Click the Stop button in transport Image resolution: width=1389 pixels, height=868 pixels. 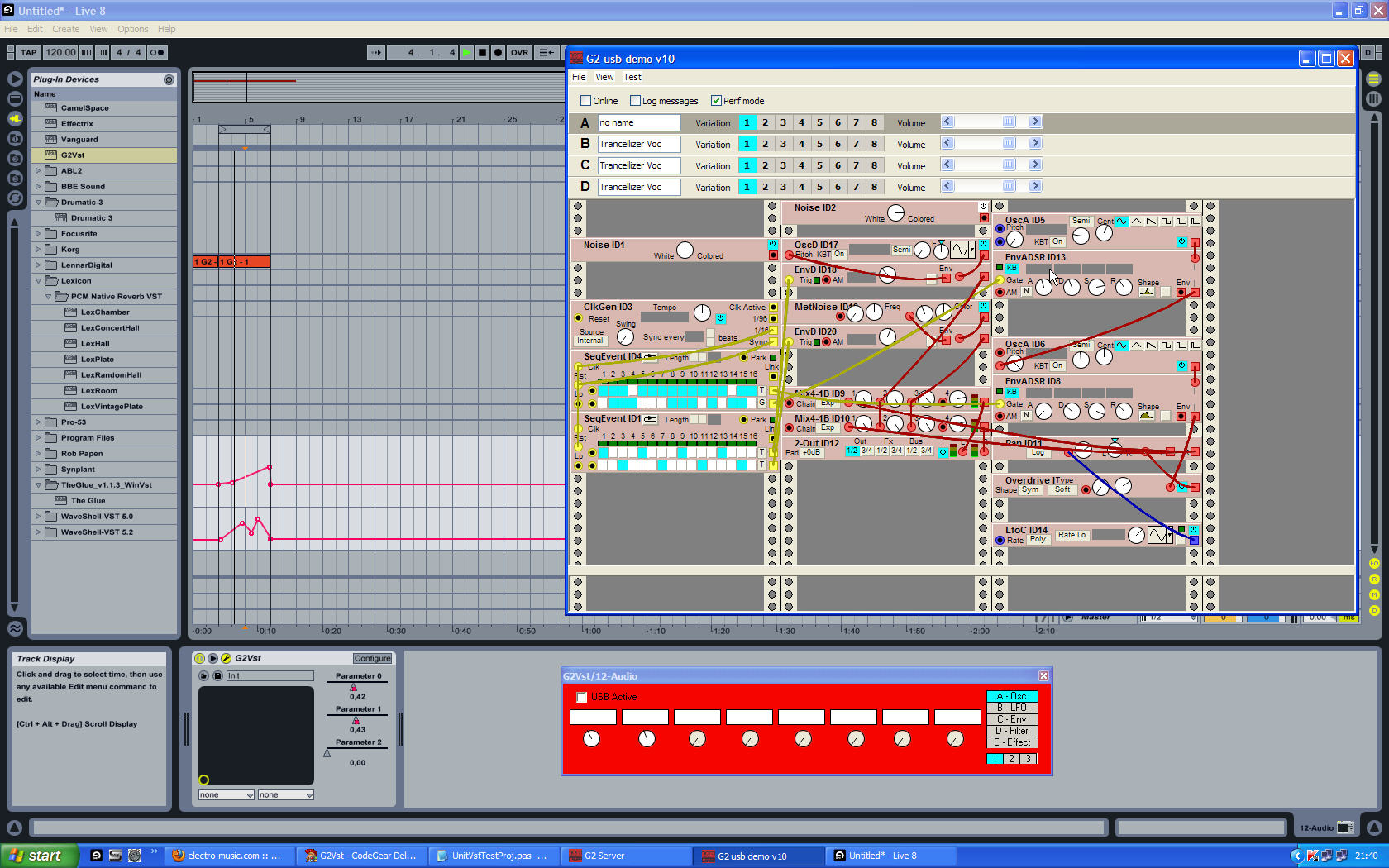[x=482, y=52]
